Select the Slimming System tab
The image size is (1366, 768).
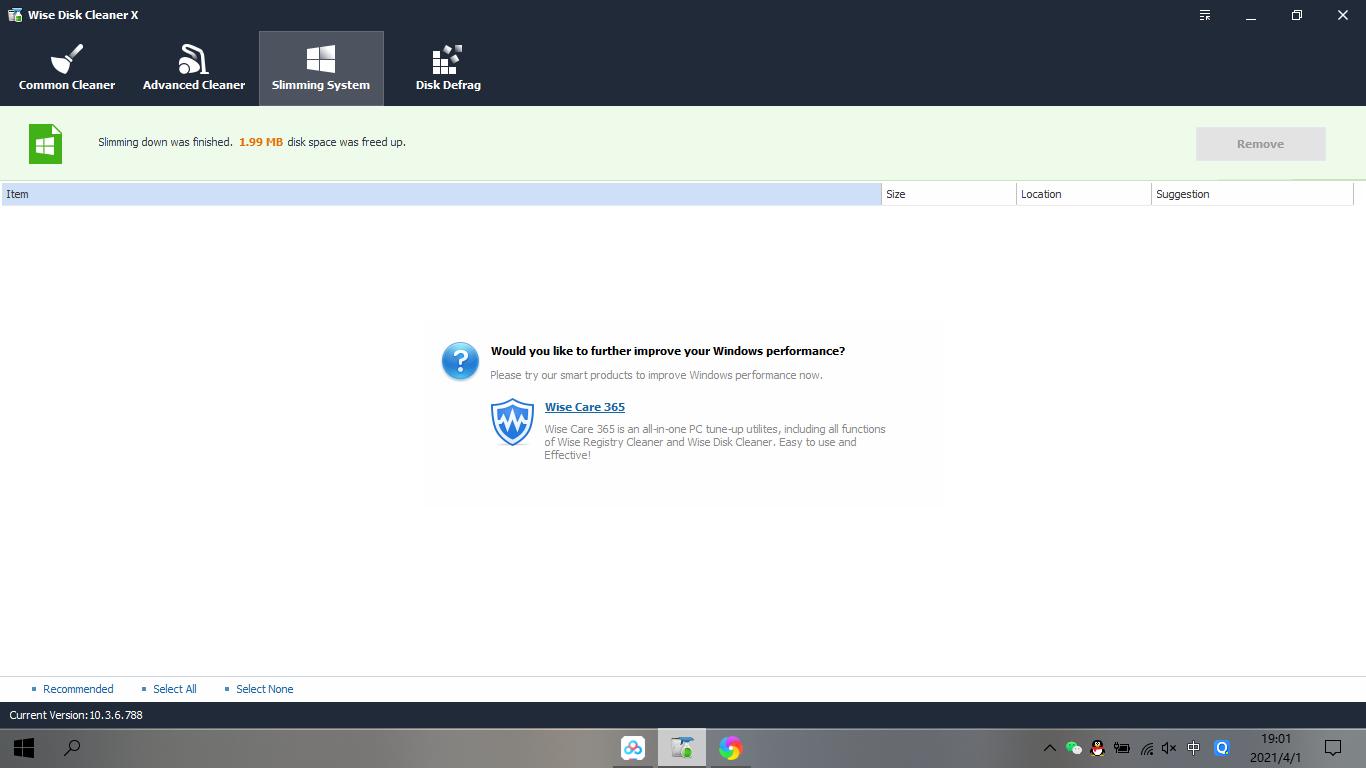tap(321, 68)
